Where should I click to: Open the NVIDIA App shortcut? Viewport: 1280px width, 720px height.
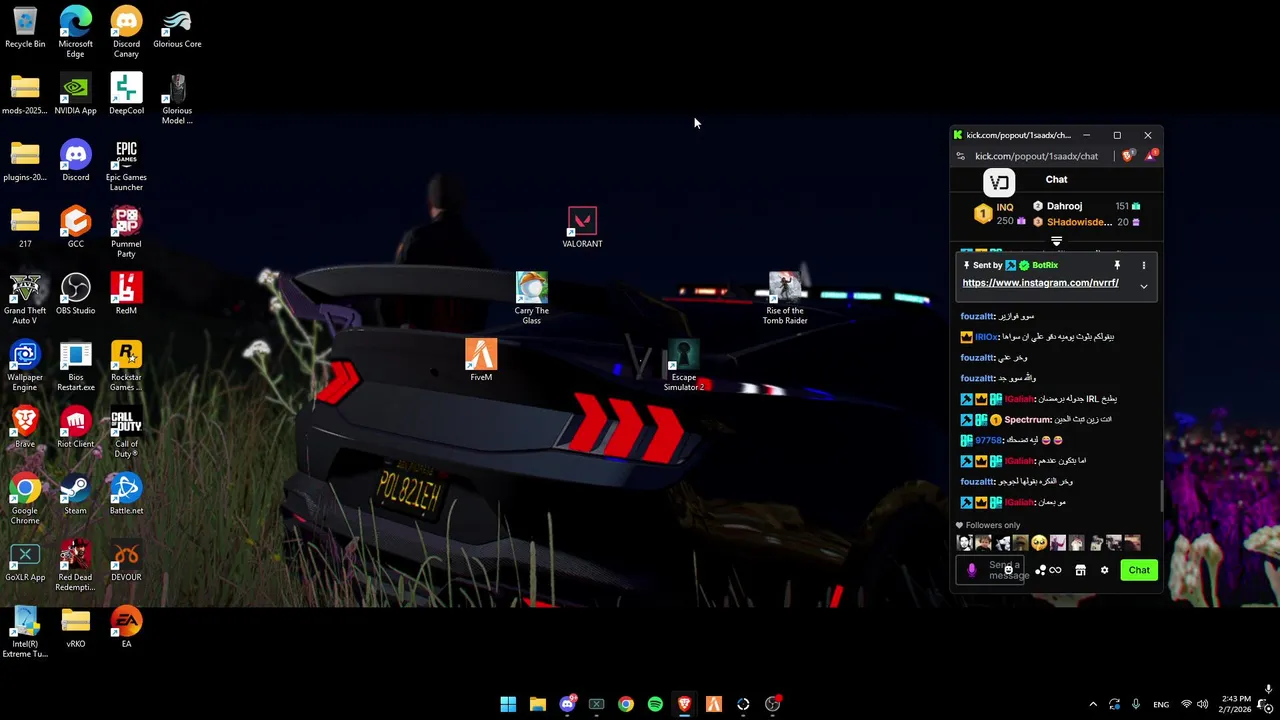click(75, 94)
